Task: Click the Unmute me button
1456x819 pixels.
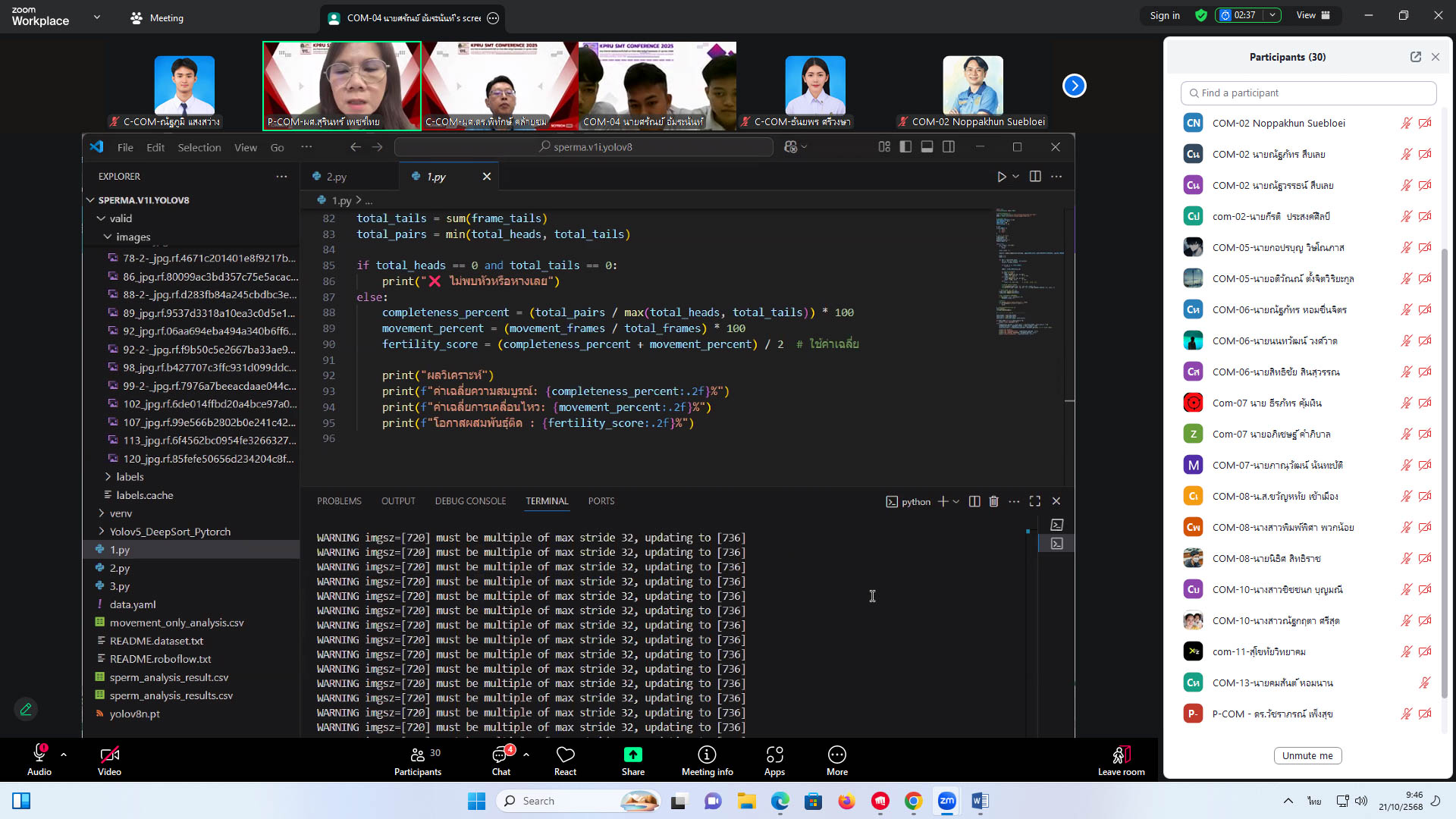Action: click(x=1307, y=755)
